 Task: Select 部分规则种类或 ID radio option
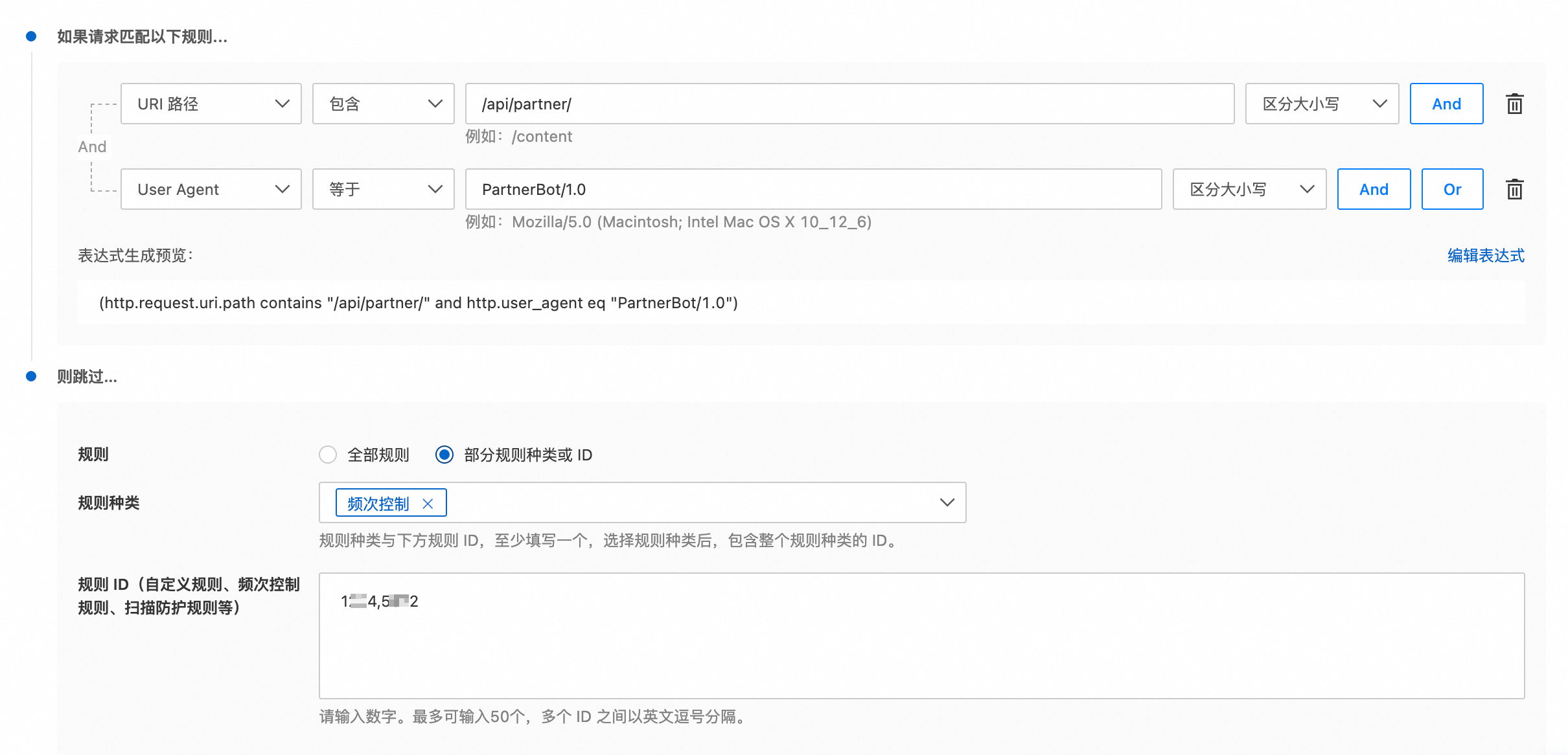(x=444, y=455)
